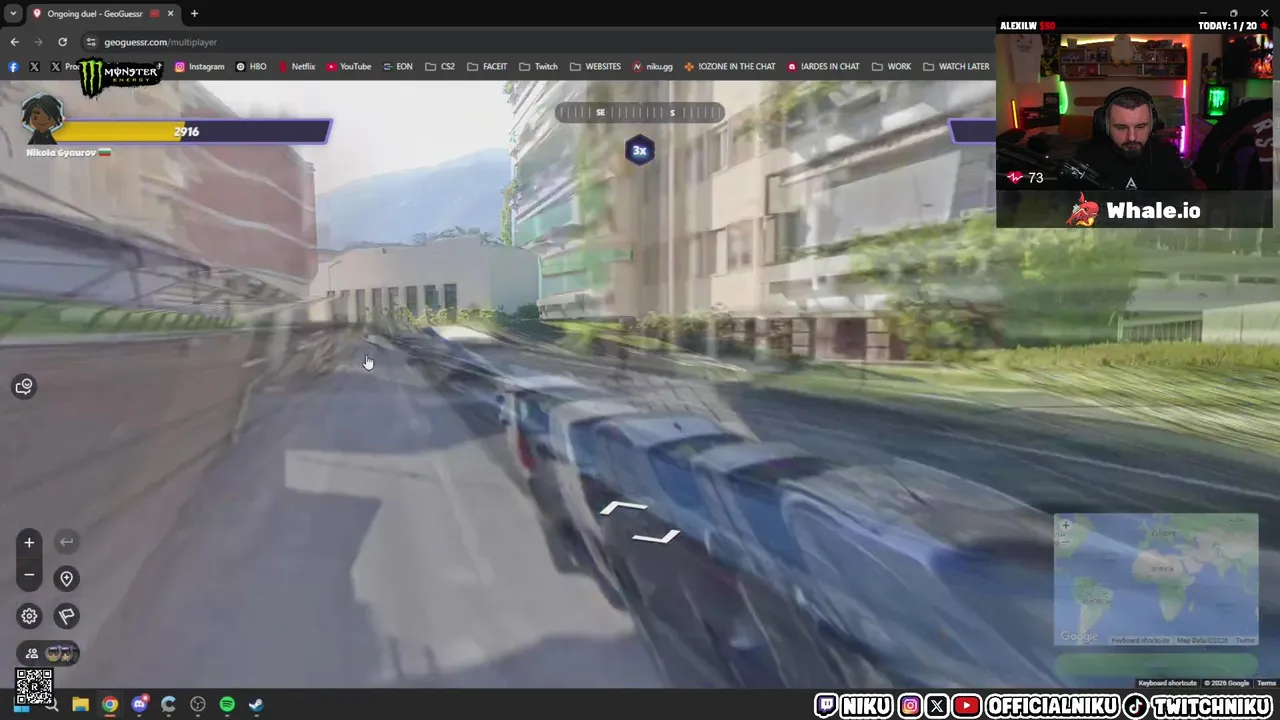Go back in browser history
The height and width of the screenshot is (720, 1280).
14,42
